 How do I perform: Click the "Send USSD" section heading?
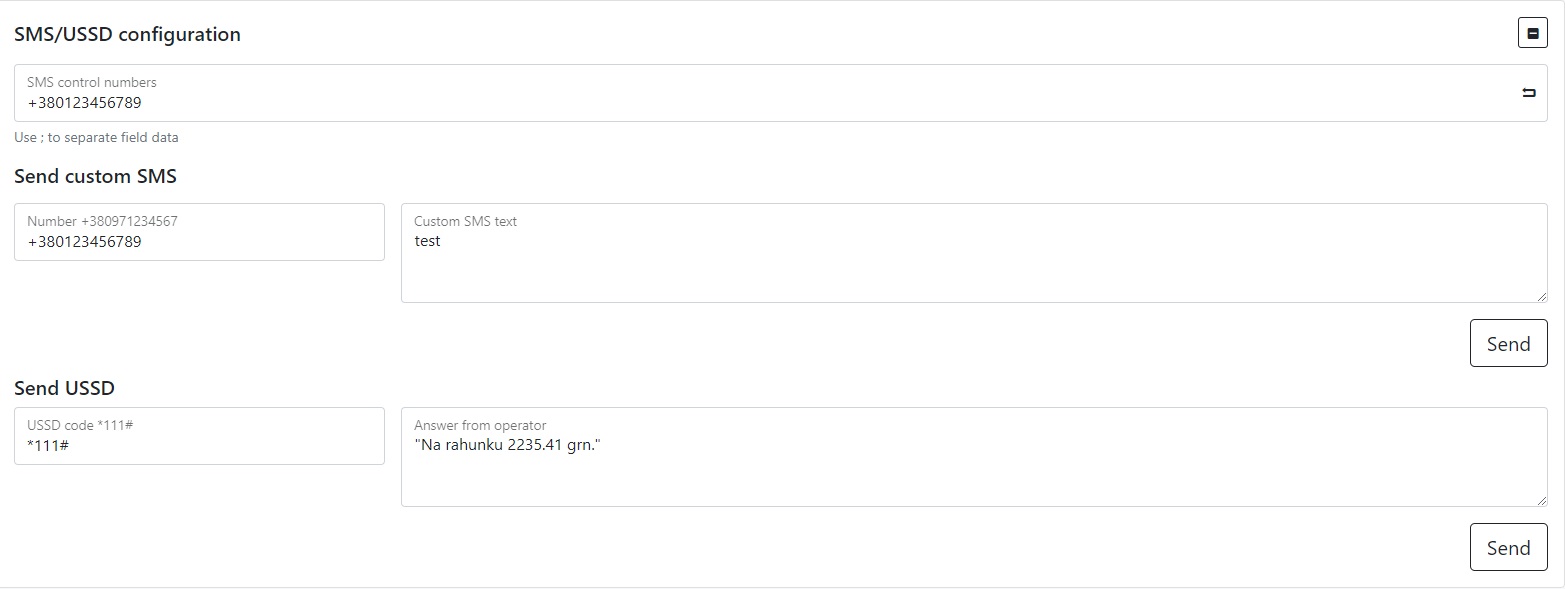(64, 388)
